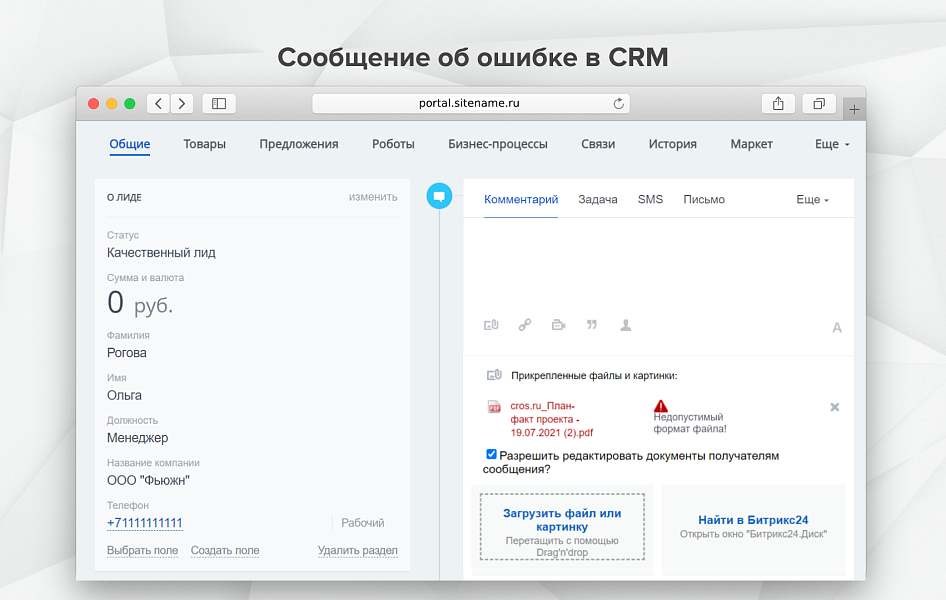This screenshot has width=946, height=600.
Task: Open the Задача tab
Action: click(598, 200)
